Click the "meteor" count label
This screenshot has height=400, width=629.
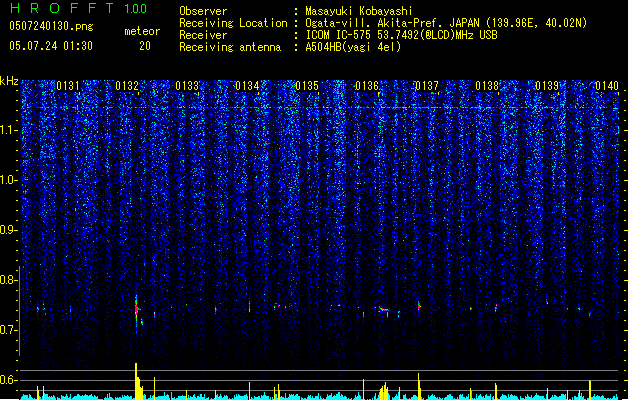[x=142, y=31]
